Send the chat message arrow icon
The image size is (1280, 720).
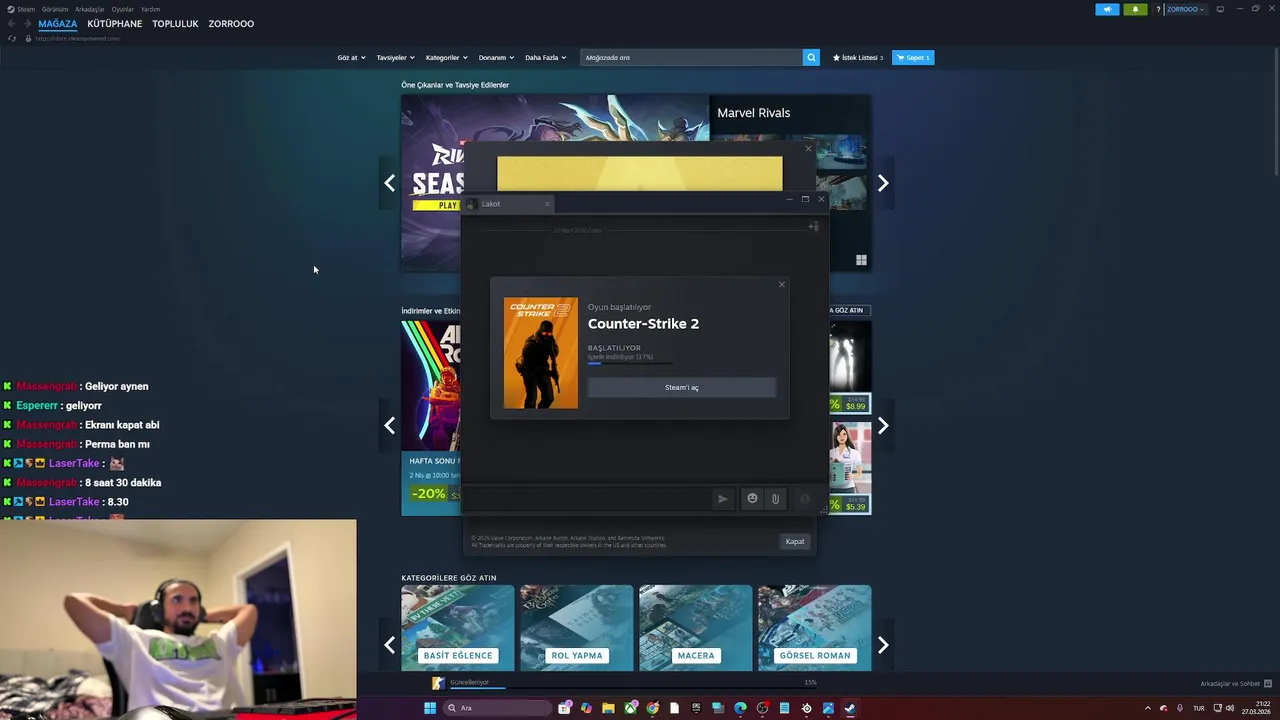pyautogui.click(x=722, y=498)
